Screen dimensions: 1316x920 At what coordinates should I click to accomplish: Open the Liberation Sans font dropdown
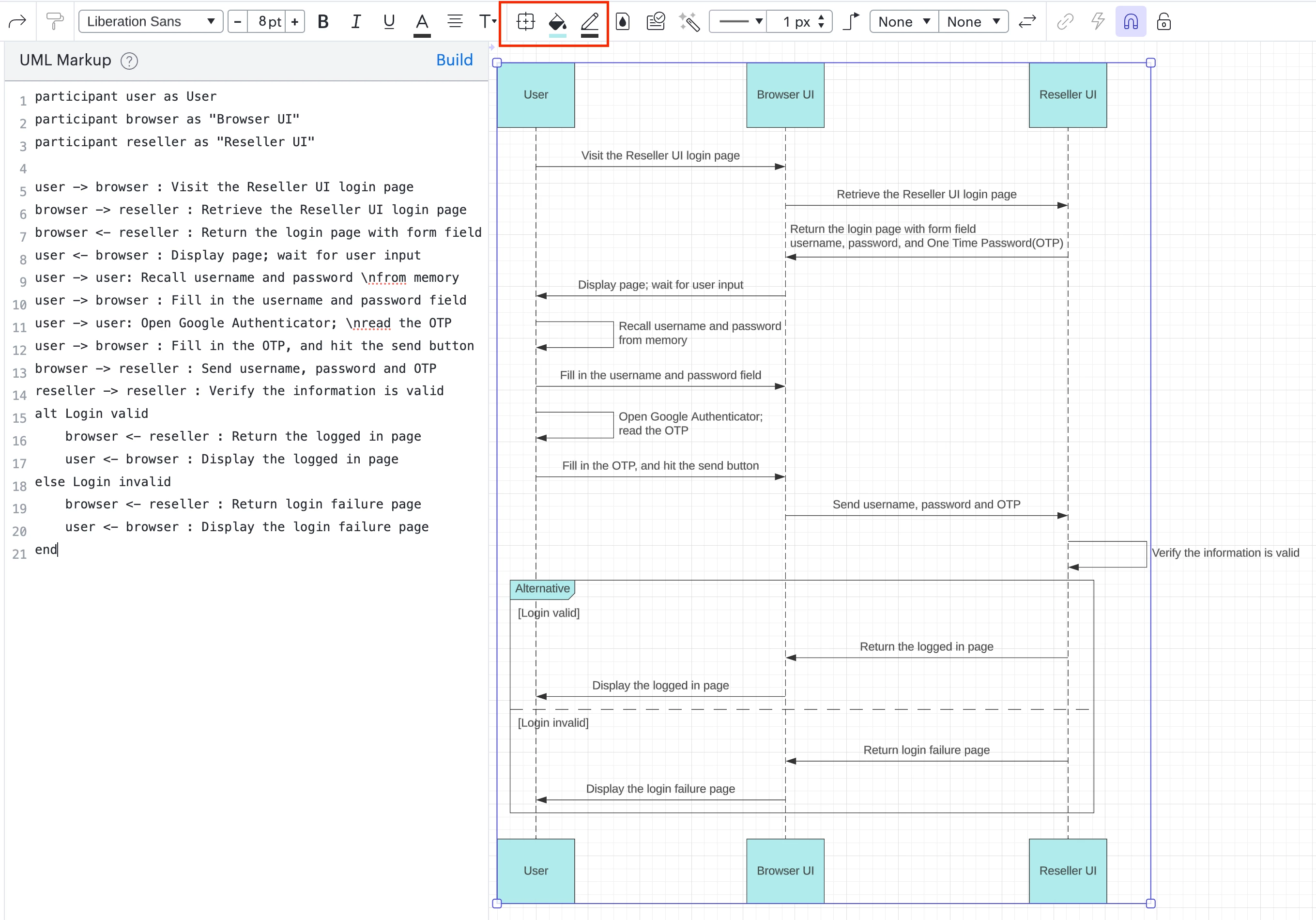(x=151, y=22)
